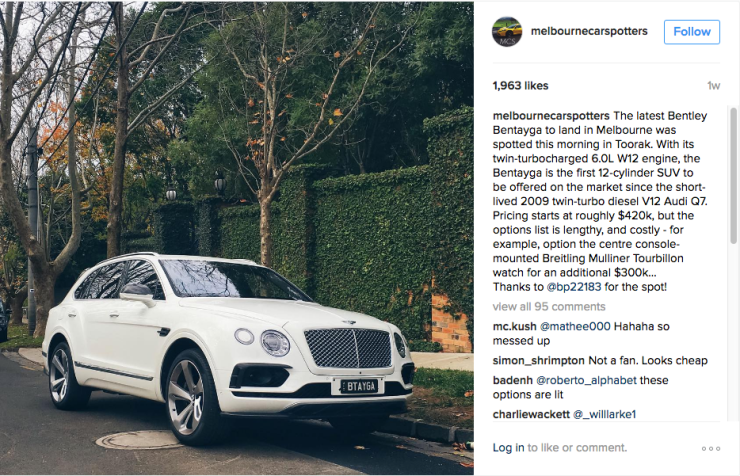The height and width of the screenshot is (476, 740).
Task: Click the Log in link
Action: click(x=508, y=448)
